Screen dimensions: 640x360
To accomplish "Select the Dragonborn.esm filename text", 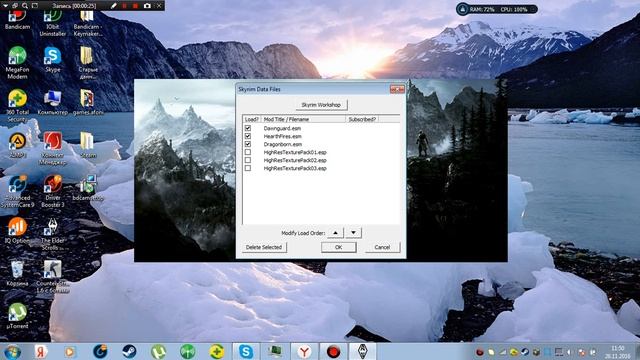I will (283, 144).
